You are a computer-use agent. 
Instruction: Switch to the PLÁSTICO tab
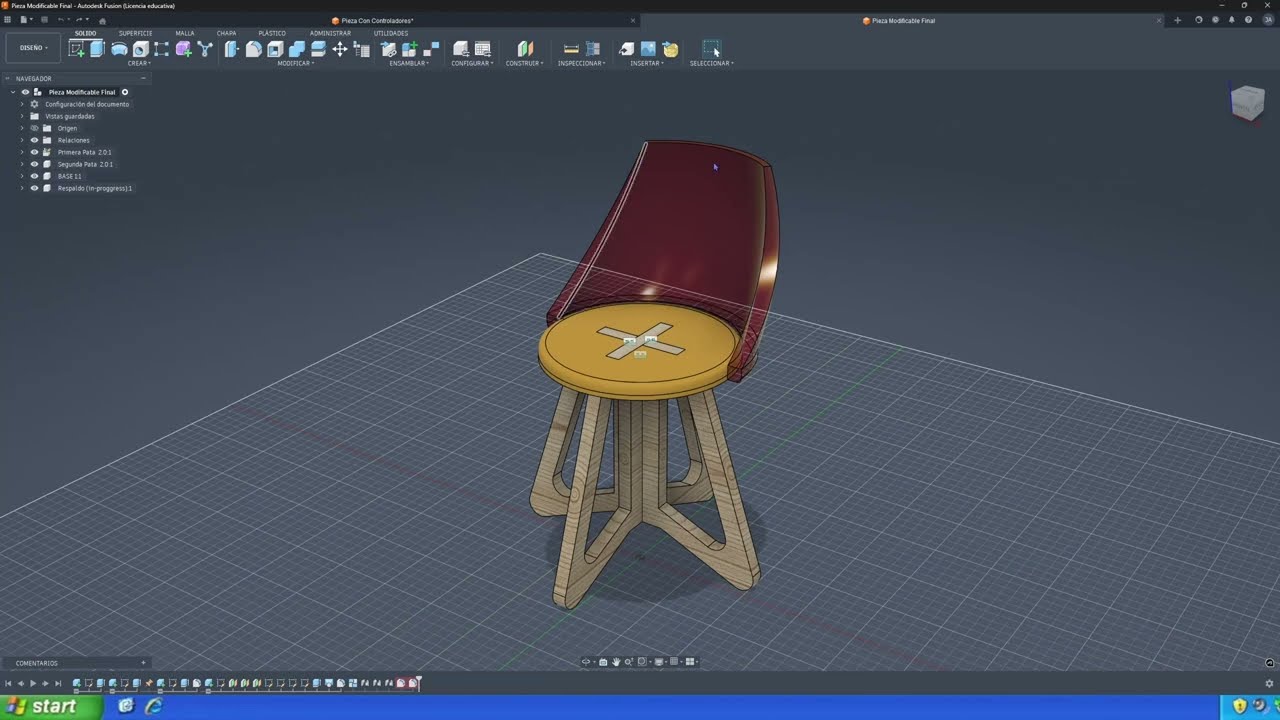[x=272, y=33]
